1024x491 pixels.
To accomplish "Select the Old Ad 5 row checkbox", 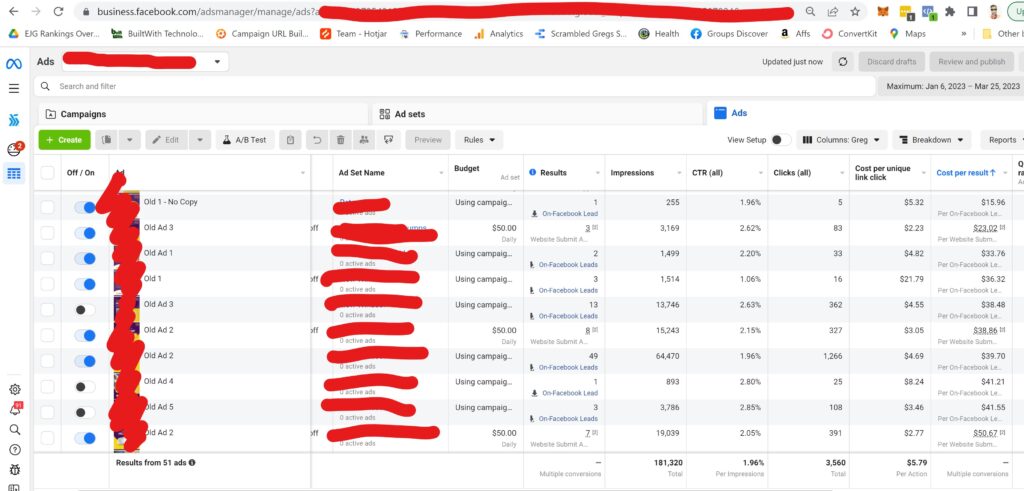I will coord(47,412).
